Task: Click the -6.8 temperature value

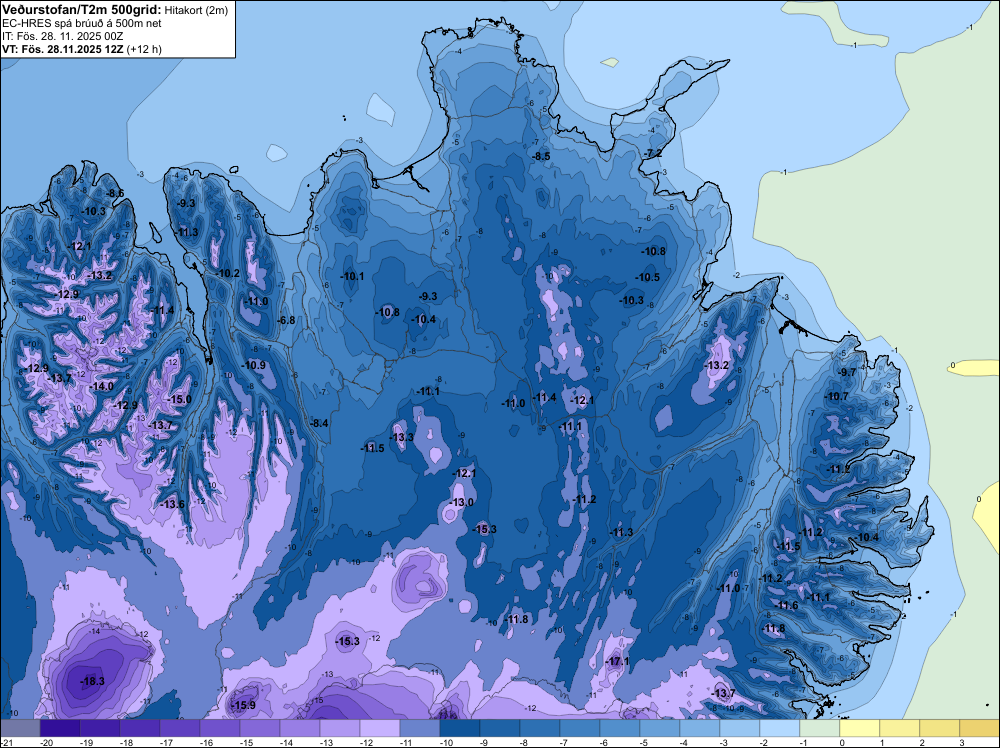Action: pyautogui.click(x=287, y=320)
